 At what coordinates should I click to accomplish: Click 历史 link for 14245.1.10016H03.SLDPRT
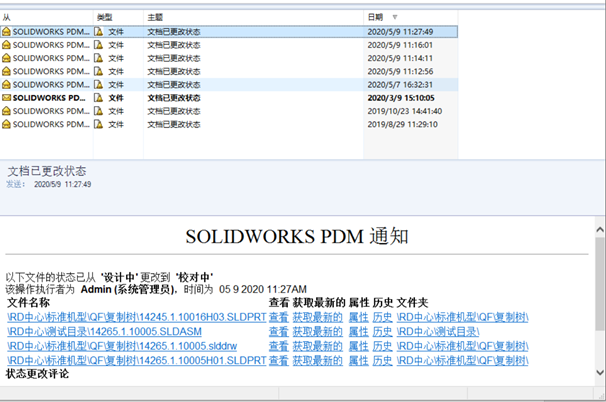tap(383, 317)
